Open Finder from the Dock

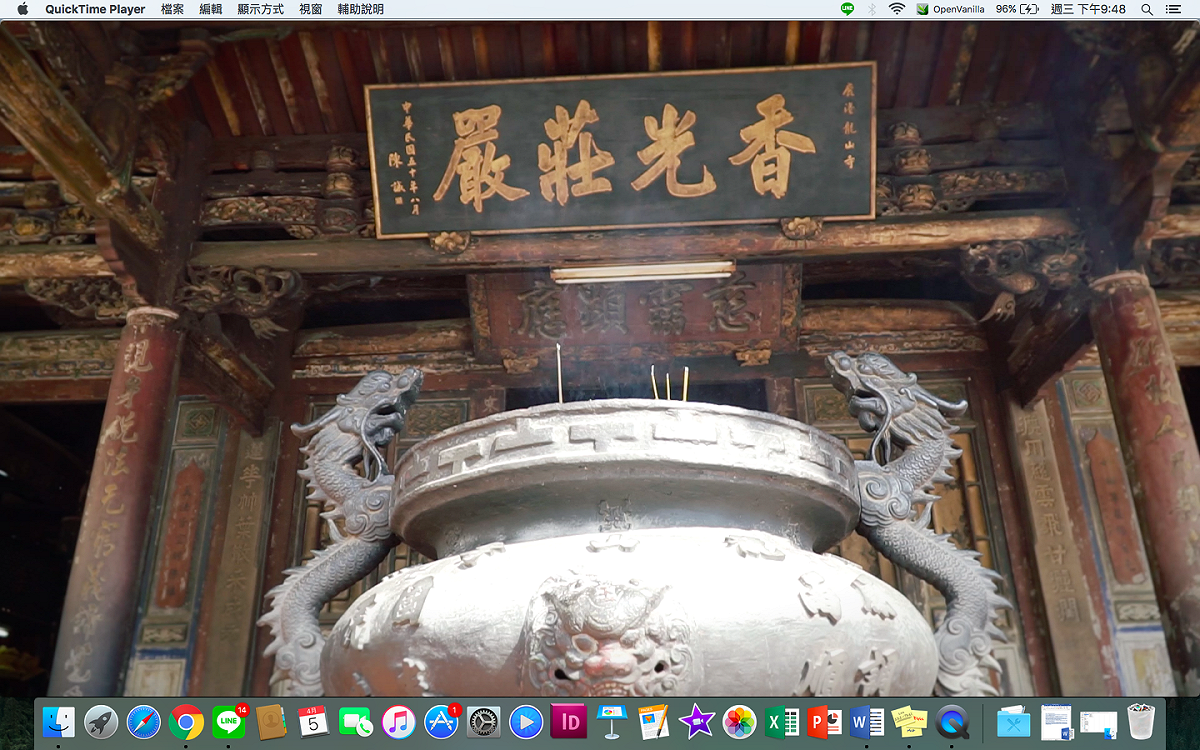point(59,721)
